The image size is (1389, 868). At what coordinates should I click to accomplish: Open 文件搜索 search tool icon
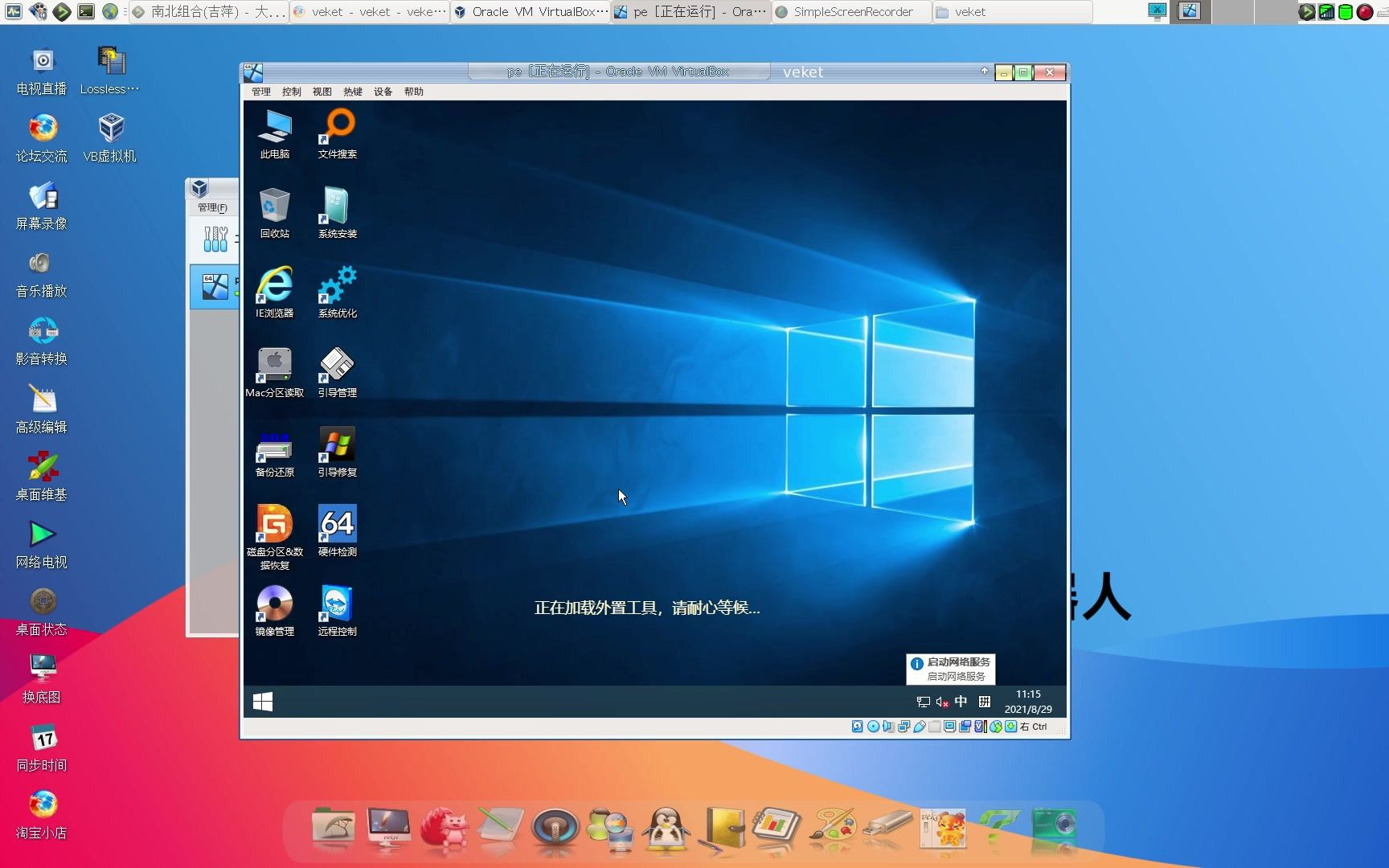coord(338,135)
